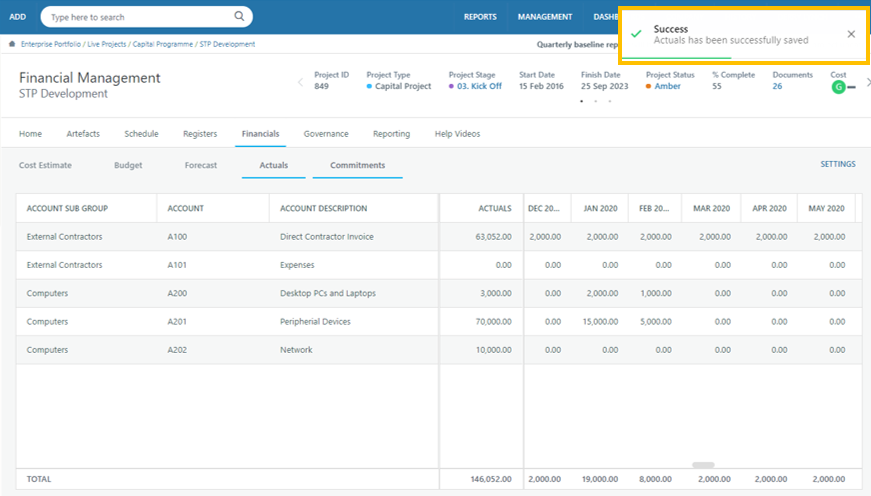
Task: Open the STP Development breadcrumb link
Action: [227, 44]
